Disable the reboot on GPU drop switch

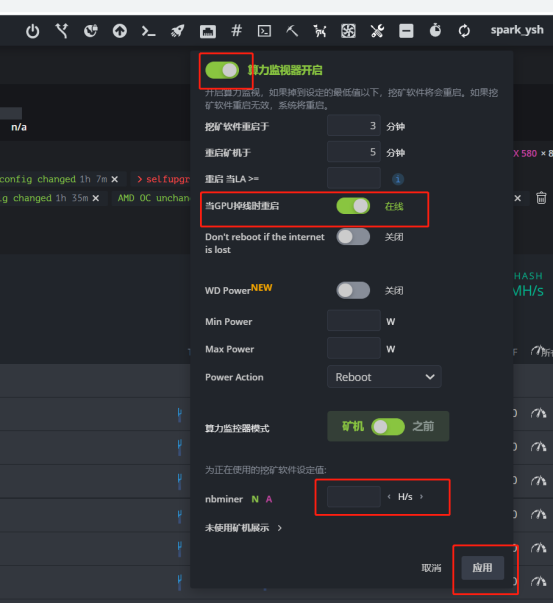tap(353, 206)
